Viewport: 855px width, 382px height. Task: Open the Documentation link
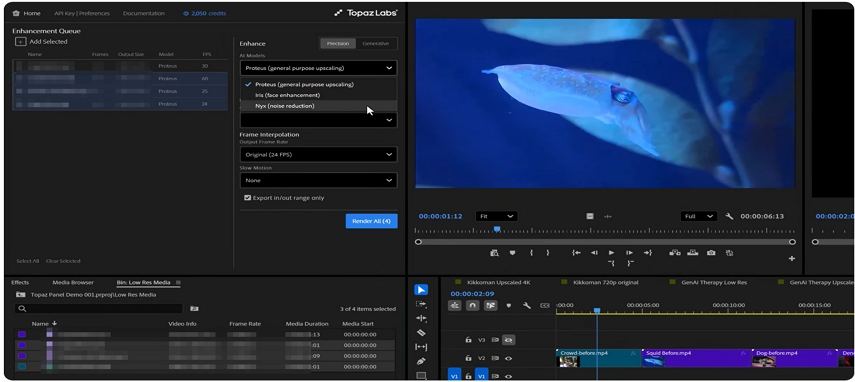(144, 13)
